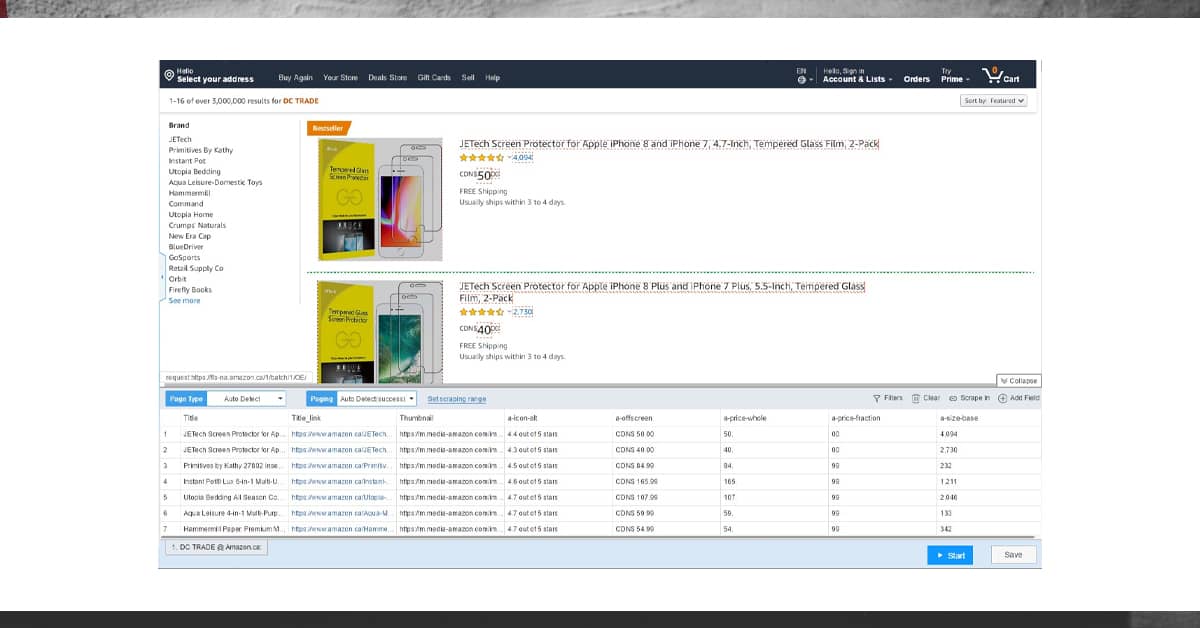Image resolution: width=1200 pixels, height=628 pixels.
Task: Open the Sort by Featured dropdown
Action: [x=994, y=101]
